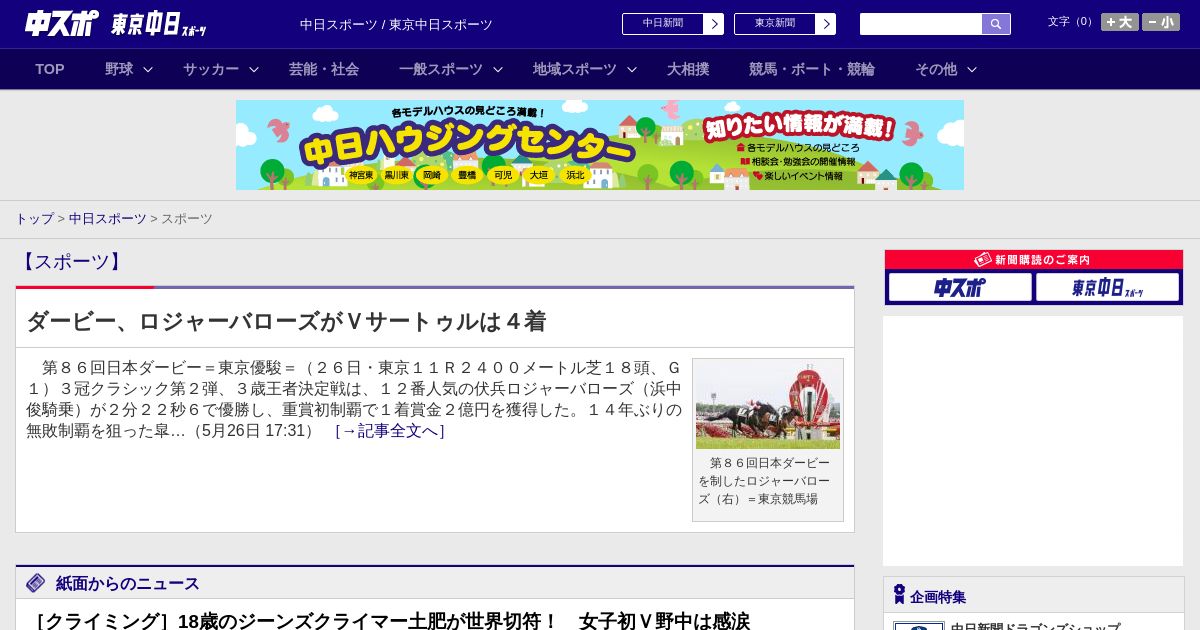Image resolution: width=1200 pixels, height=630 pixels.
Task: Click the 中日ハウジングセンター banner ad
Action: point(600,145)
